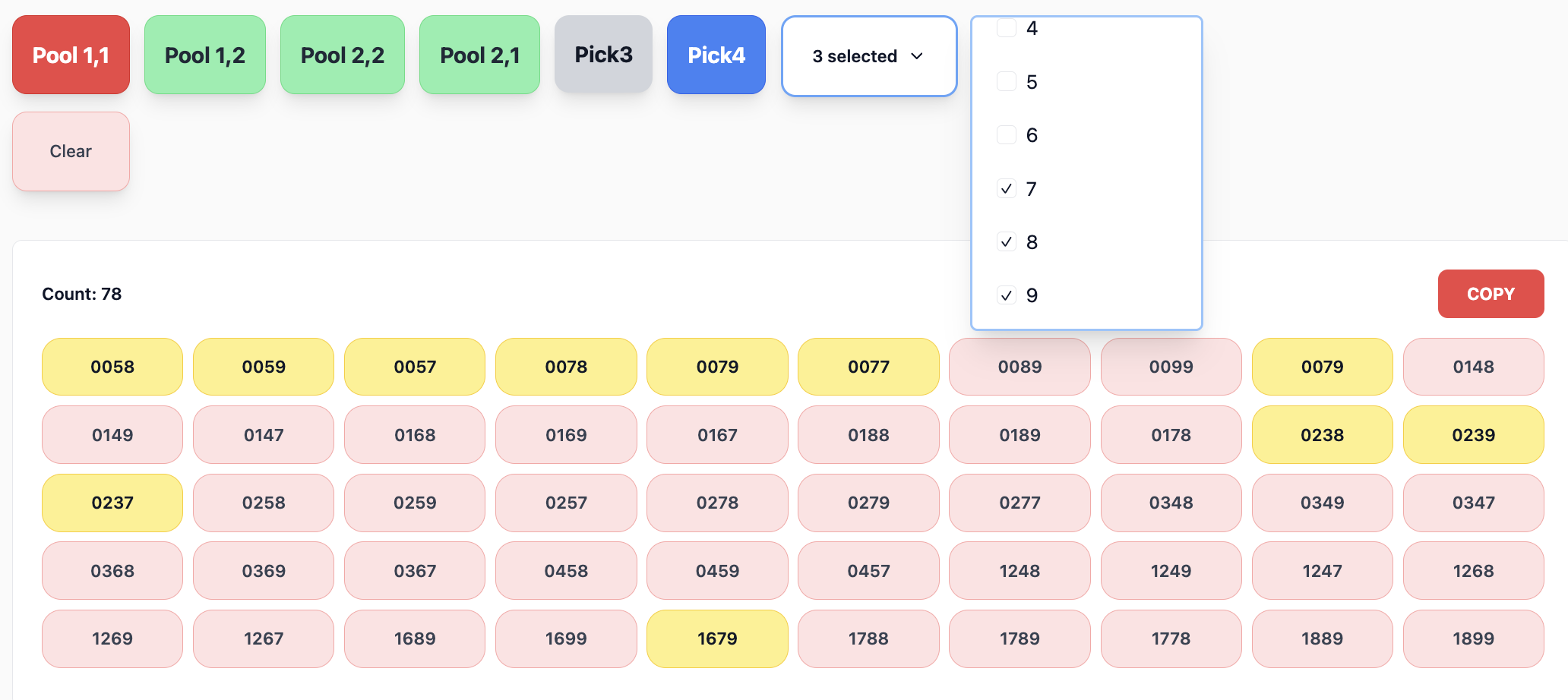This screenshot has height=700, width=1568.
Task: Check the checkbox for option 5
Action: coord(1007,82)
